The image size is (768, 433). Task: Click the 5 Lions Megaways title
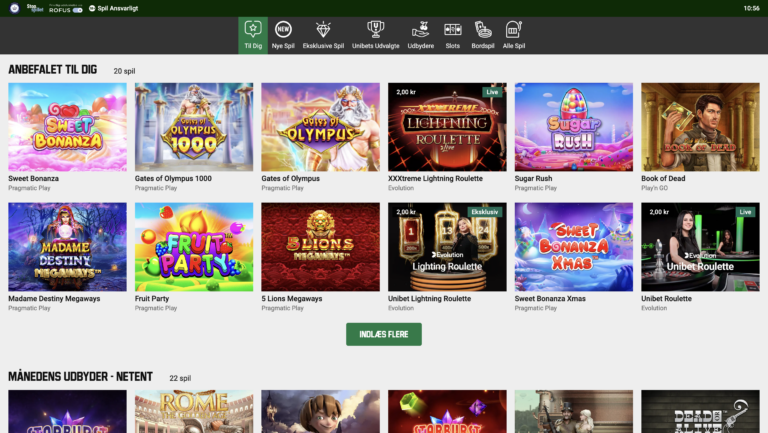click(292, 298)
